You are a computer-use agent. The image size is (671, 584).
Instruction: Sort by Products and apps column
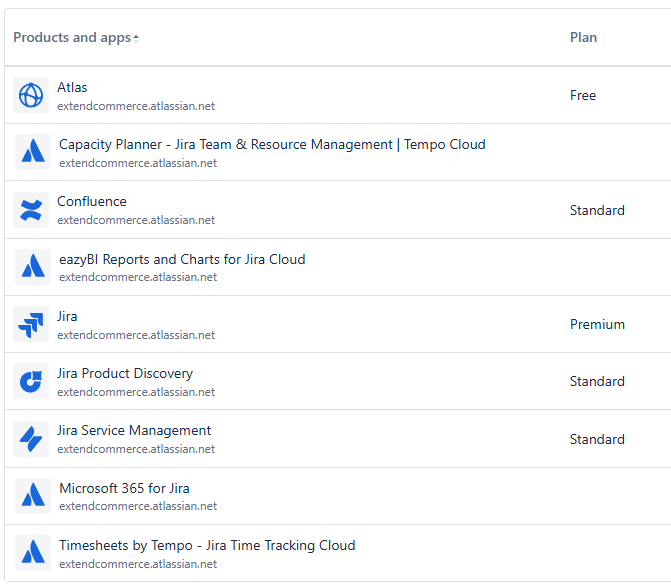[71, 38]
